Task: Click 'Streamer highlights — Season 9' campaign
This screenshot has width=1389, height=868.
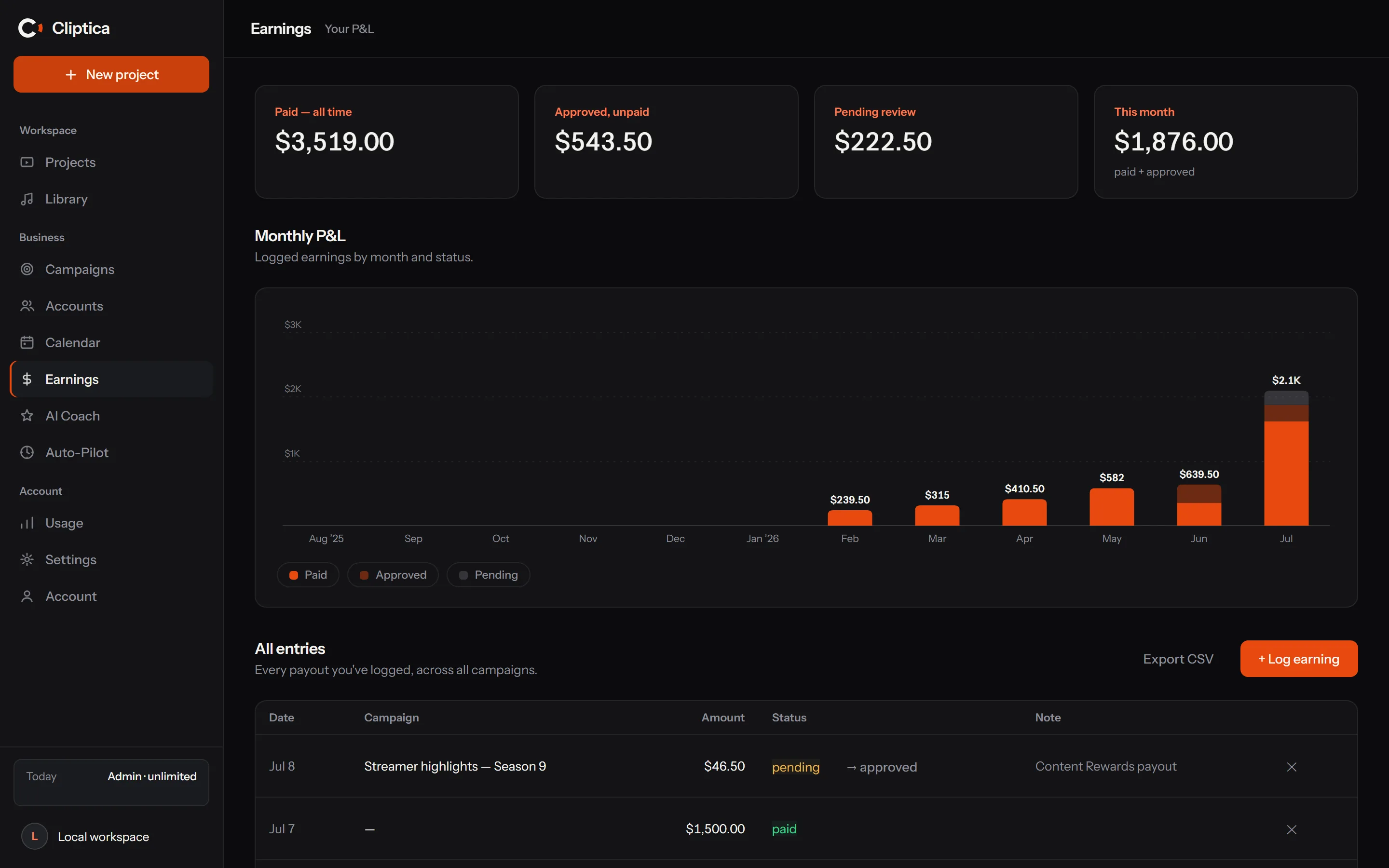Action: click(x=455, y=766)
